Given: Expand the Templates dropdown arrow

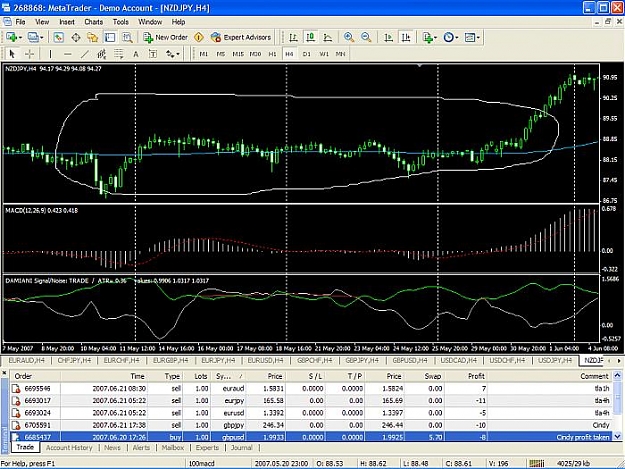Looking at the screenshot, I should point(478,38).
